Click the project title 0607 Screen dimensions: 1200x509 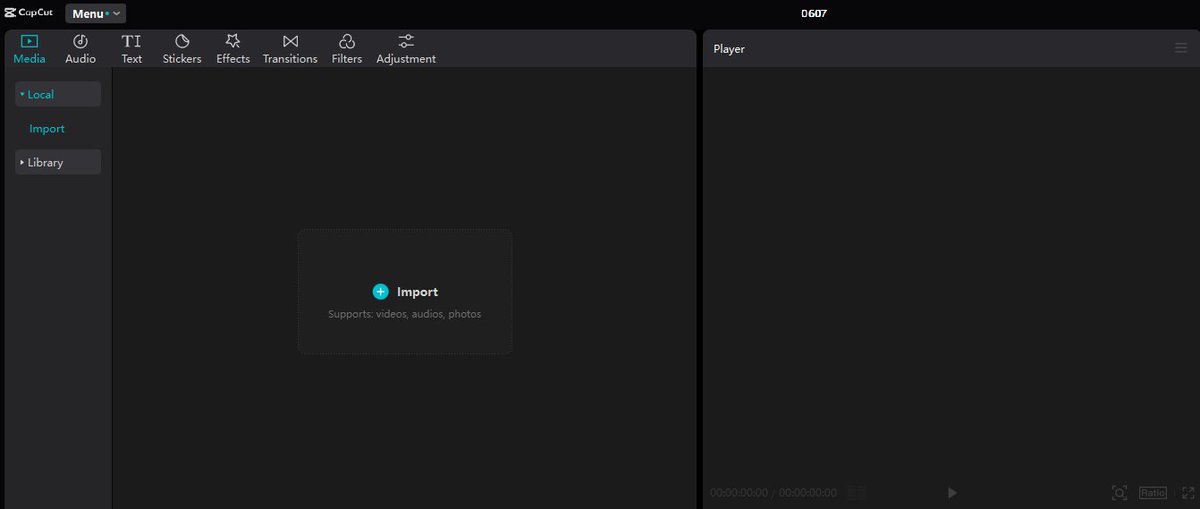coord(814,14)
